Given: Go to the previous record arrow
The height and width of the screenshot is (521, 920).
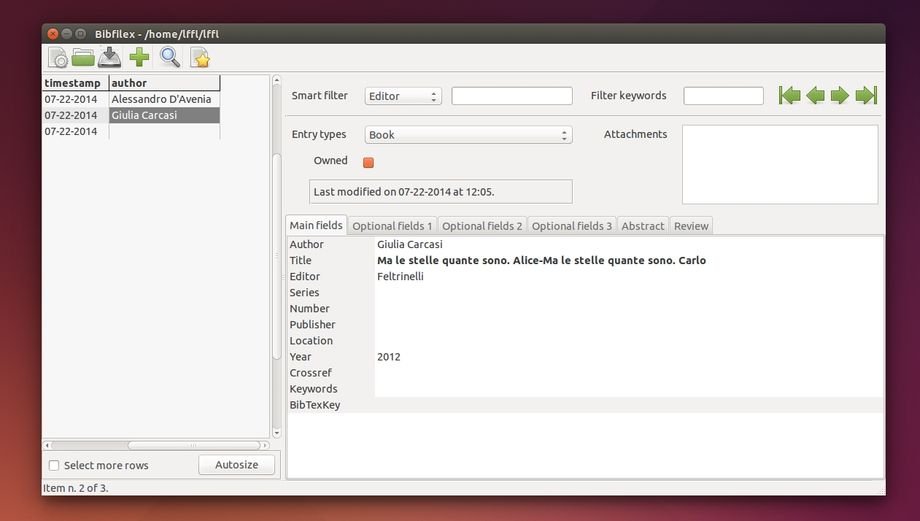Looking at the screenshot, I should [x=815, y=96].
